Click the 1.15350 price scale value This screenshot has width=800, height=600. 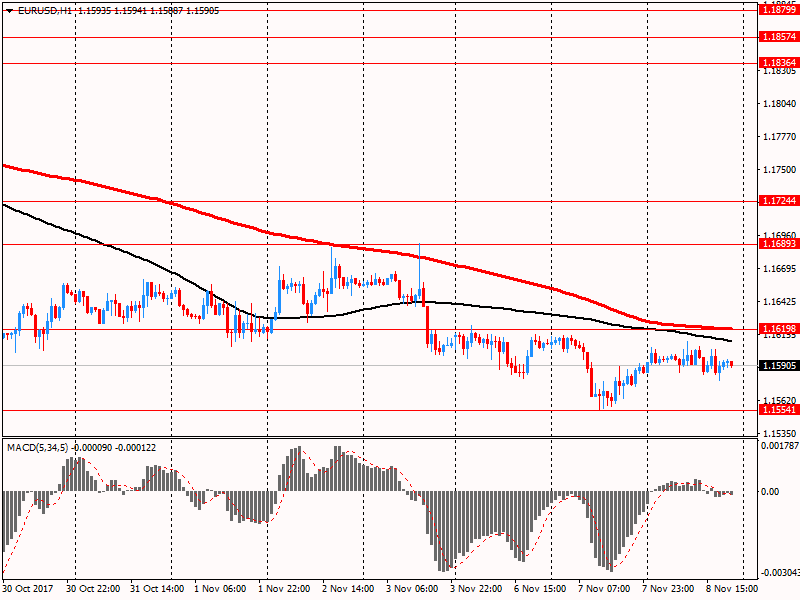coord(779,433)
